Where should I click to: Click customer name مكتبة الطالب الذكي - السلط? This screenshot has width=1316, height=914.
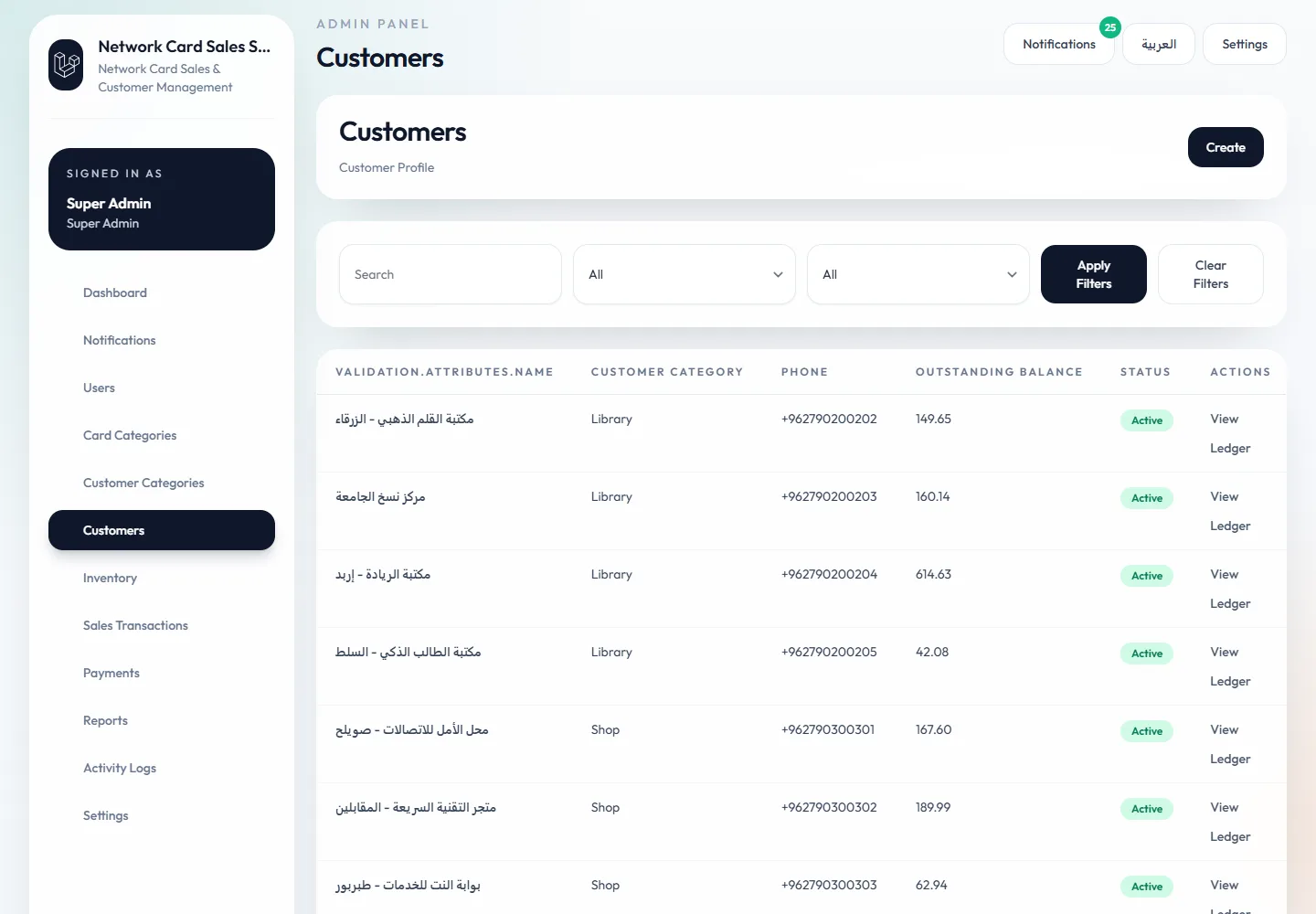click(x=408, y=652)
